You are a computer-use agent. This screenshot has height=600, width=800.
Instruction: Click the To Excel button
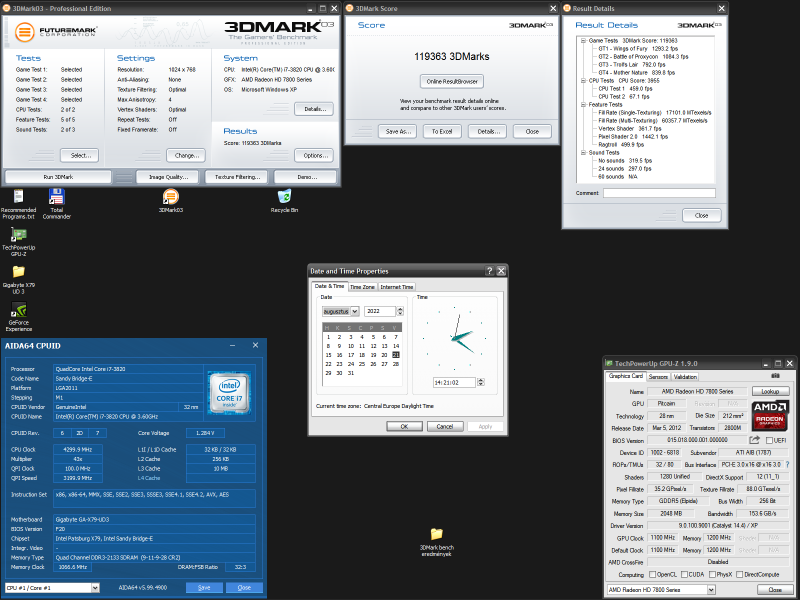pos(442,132)
